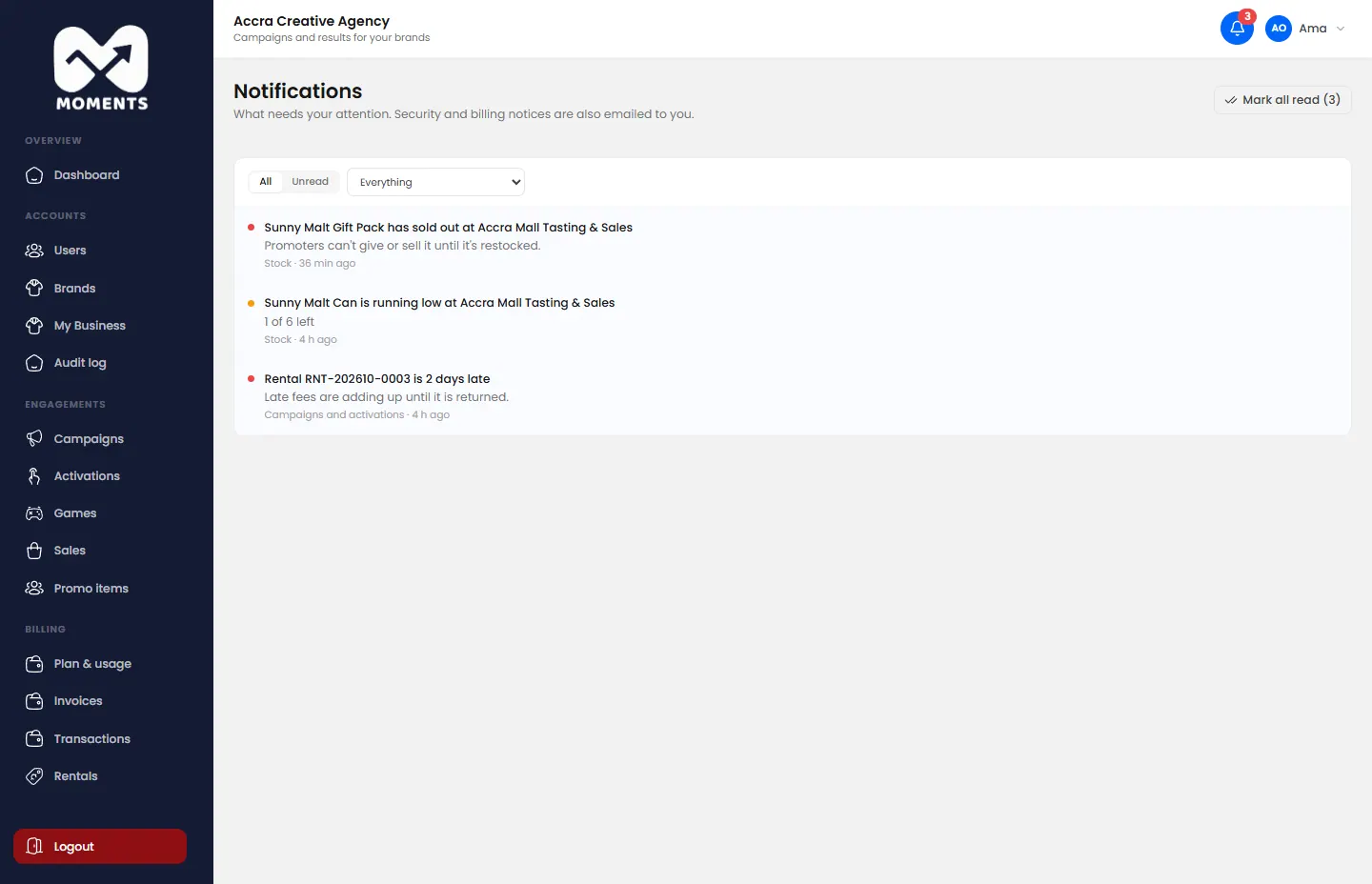Open the Everything category dropdown
1372x884 pixels.
pyautogui.click(x=435, y=182)
